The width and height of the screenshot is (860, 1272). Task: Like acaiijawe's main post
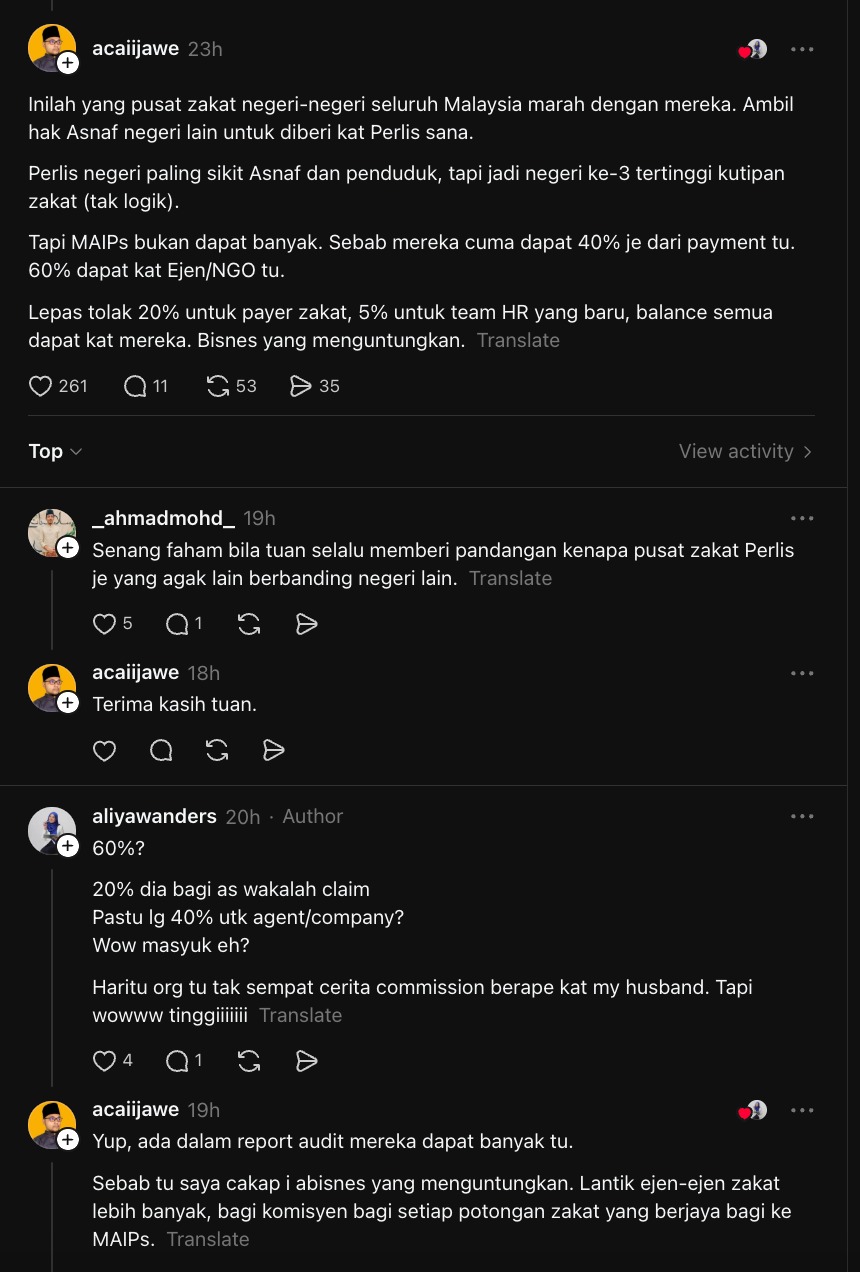39,386
